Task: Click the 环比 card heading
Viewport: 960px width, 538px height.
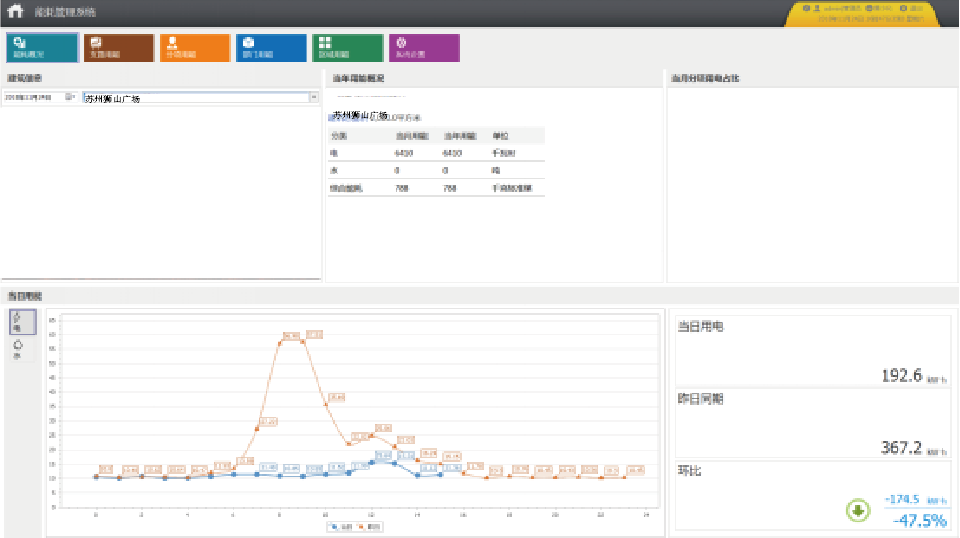Action: point(689,471)
